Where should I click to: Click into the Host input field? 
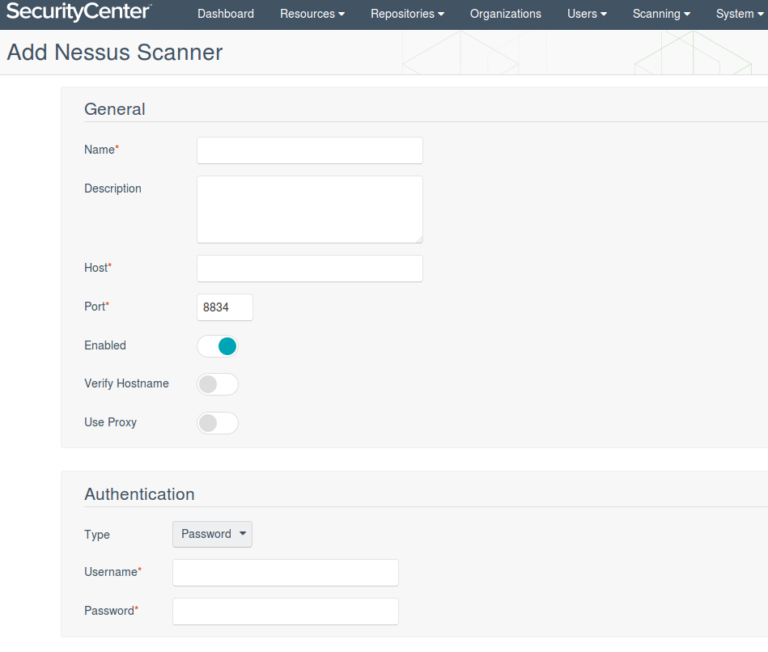[310, 268]
